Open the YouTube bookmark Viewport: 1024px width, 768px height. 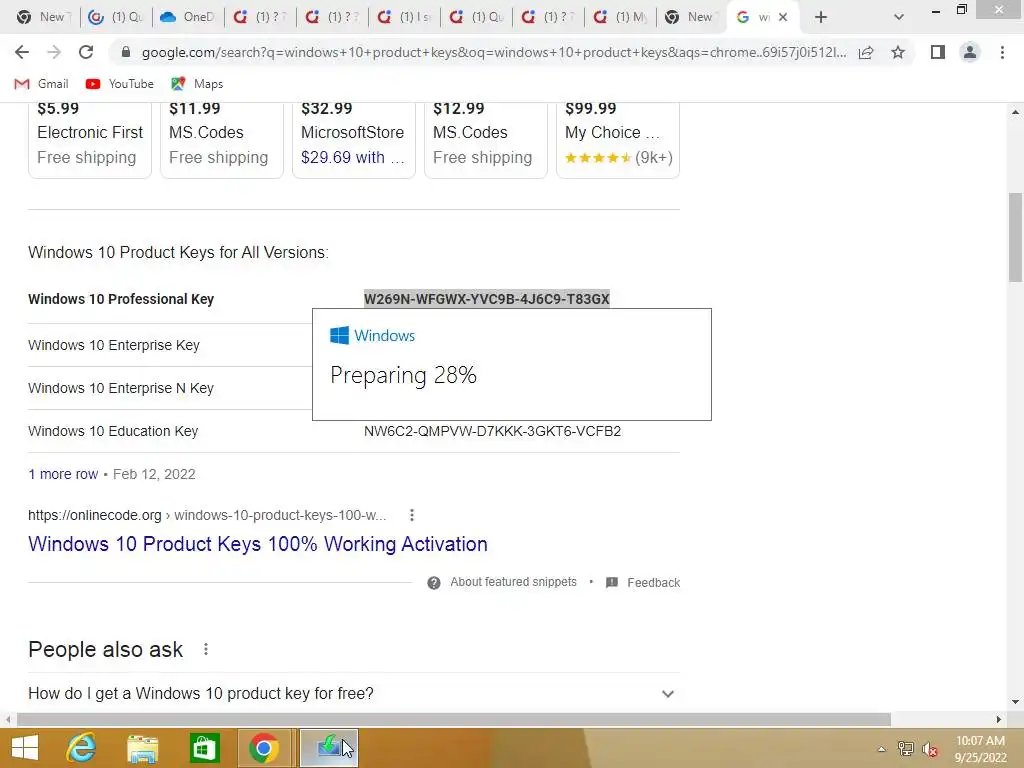(x=120, y=84)
